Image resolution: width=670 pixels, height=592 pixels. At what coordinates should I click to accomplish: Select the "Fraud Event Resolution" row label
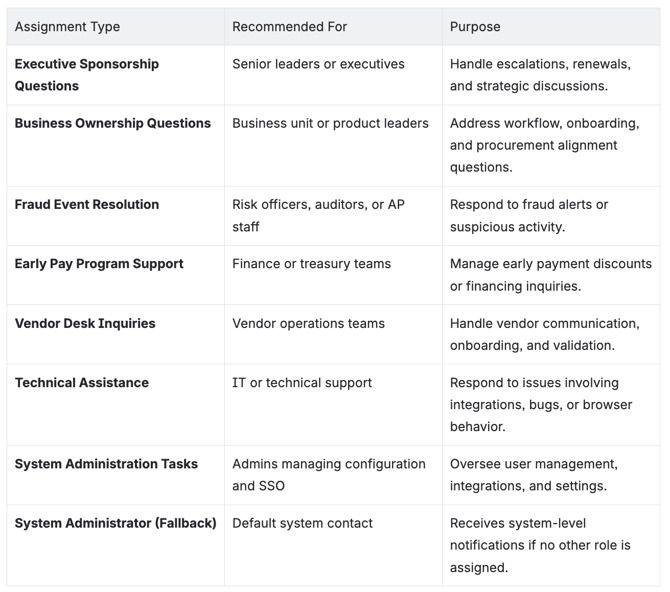tap(87, 205)
